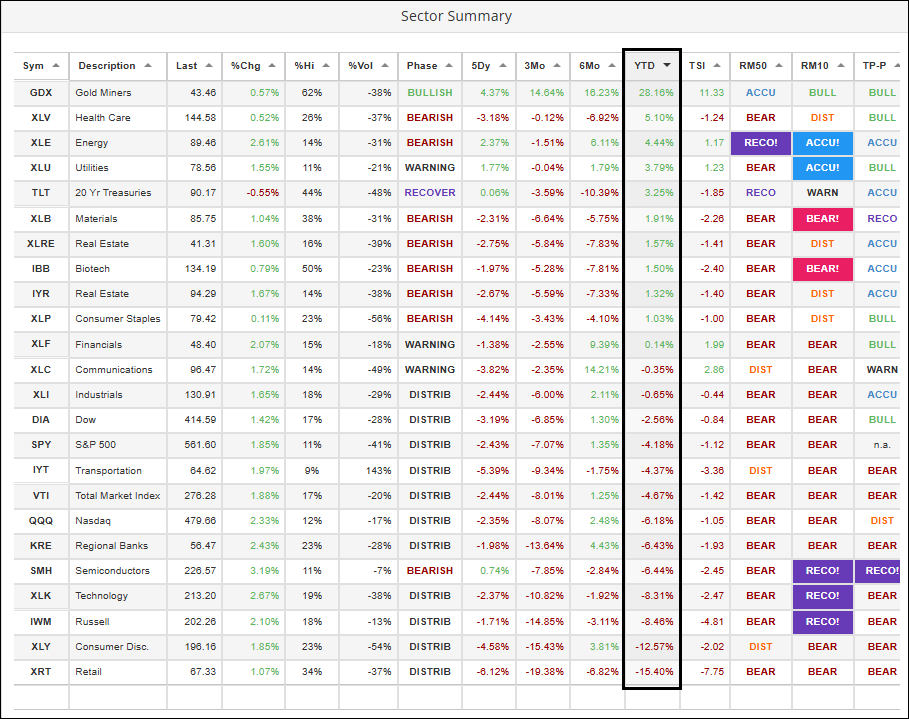909x719 pixels.
Task: Toggle YTD descending sort arrow
Action: coord(667,66)
